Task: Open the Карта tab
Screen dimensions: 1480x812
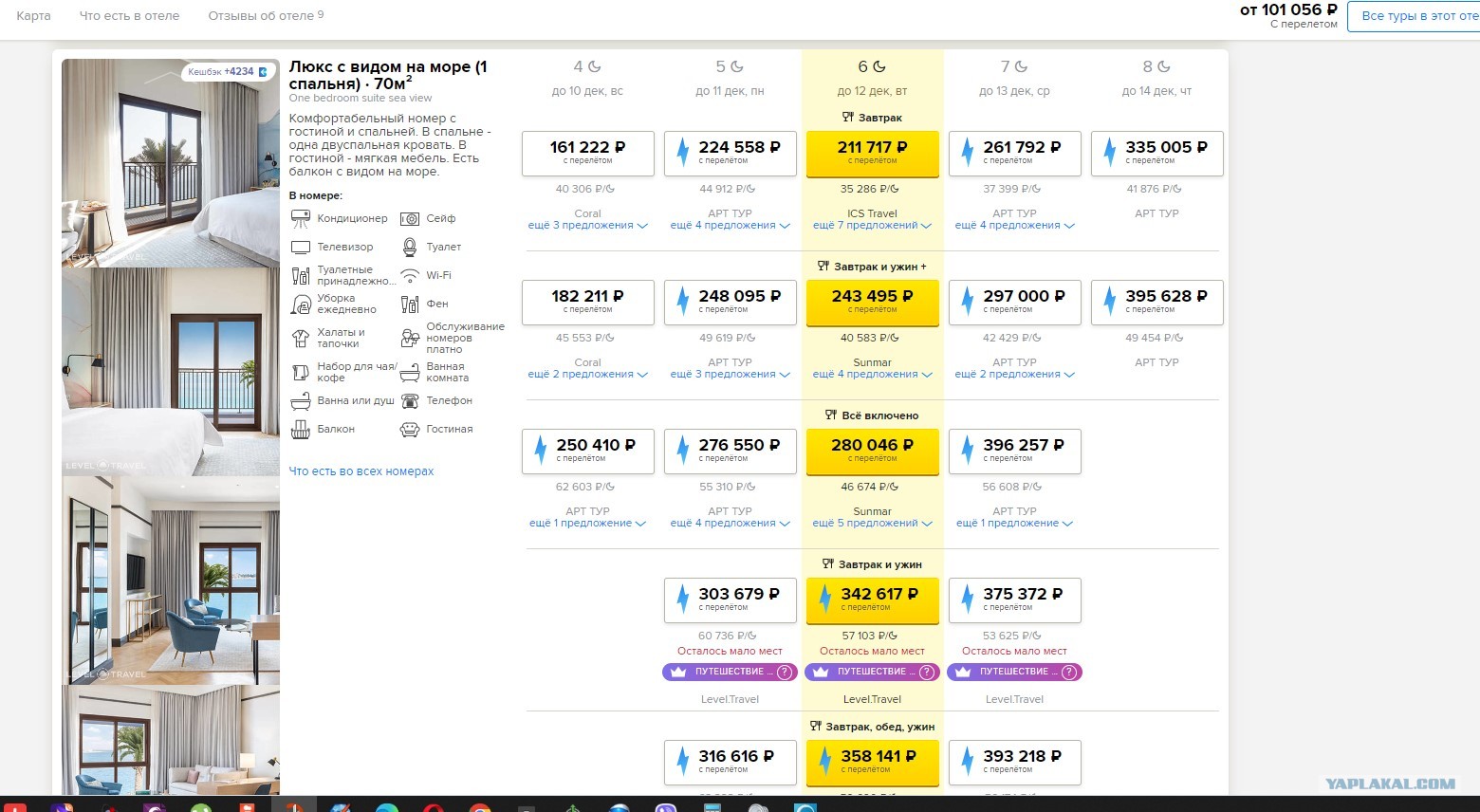Action: pos(33,15)
